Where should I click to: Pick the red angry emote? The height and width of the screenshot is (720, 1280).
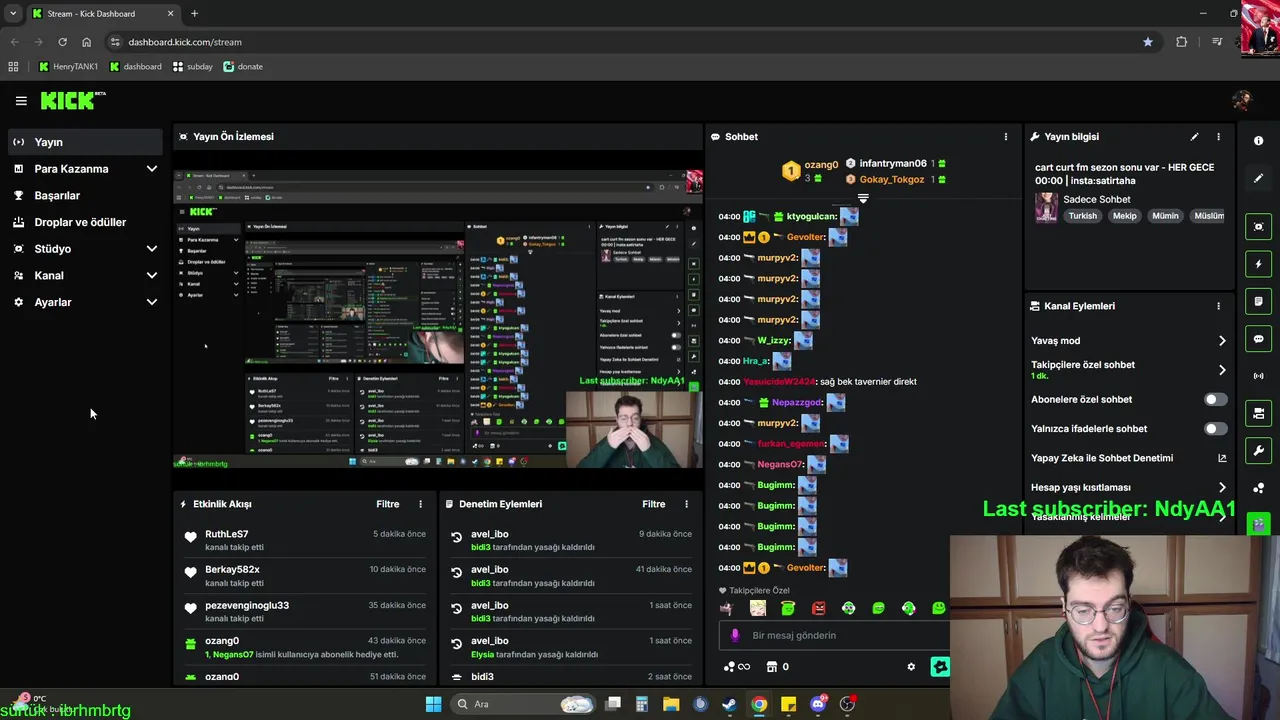coord(818,608)
